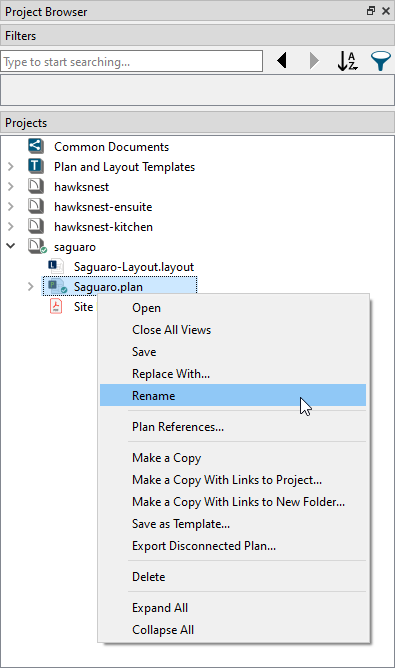The height and width of the screenshot is (668, 395).
Task: Click the forward arrow filter navigation icon
Action: pyautogui.click(x=314, y=60)
